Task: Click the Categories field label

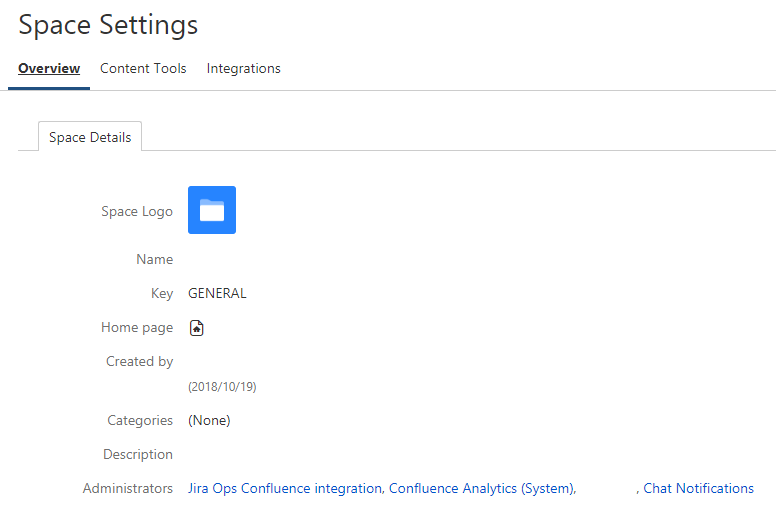Action: (x=140, y=420)
